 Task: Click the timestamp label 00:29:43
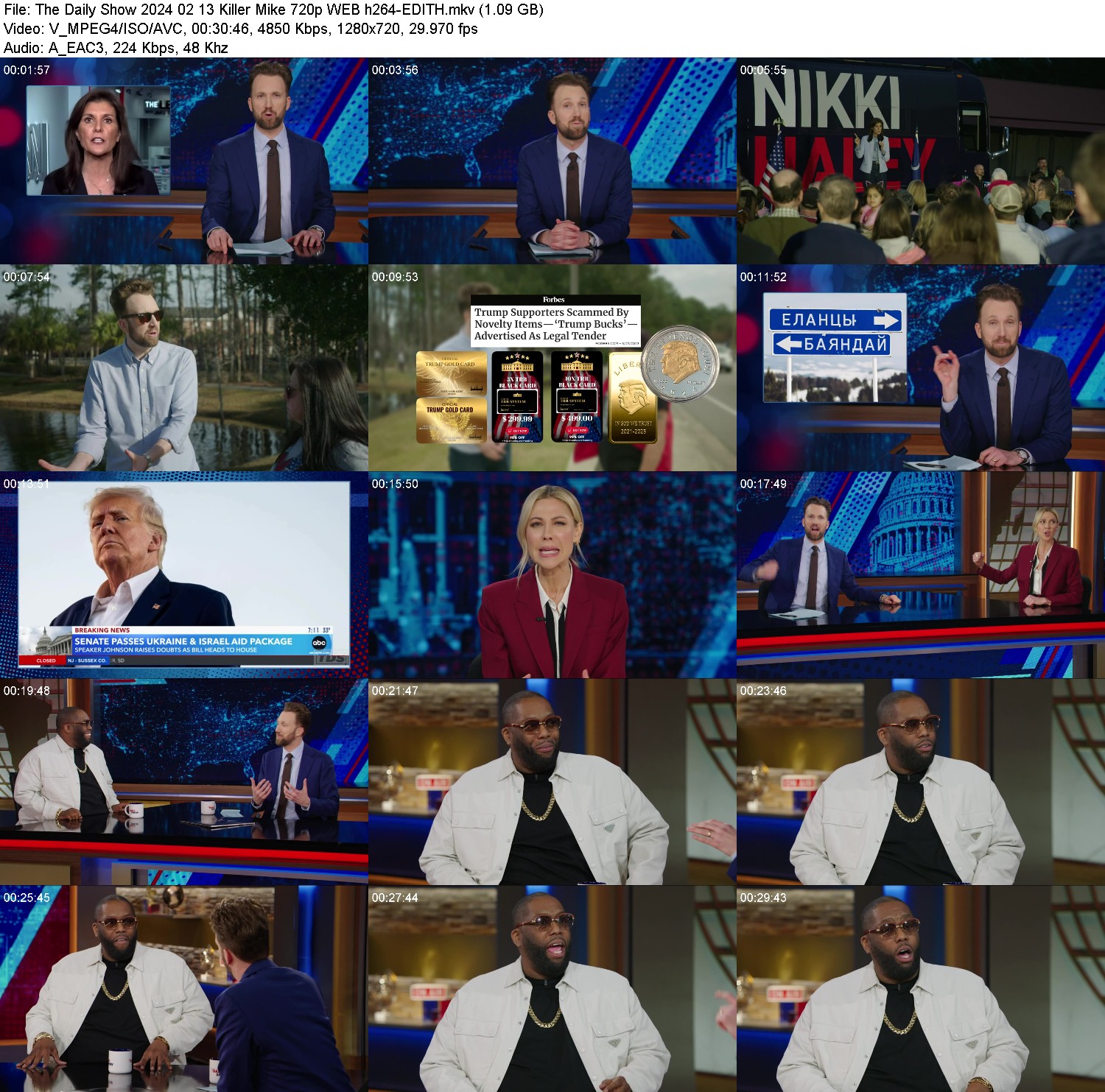pyautogui.click(x=763, y=898)
